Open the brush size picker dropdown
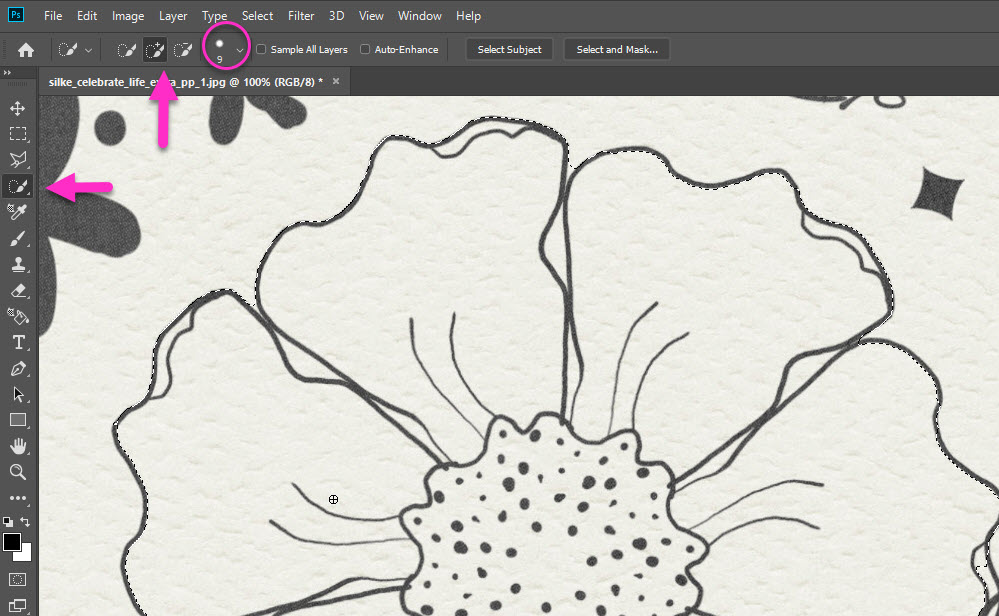 tap(239, 49)
